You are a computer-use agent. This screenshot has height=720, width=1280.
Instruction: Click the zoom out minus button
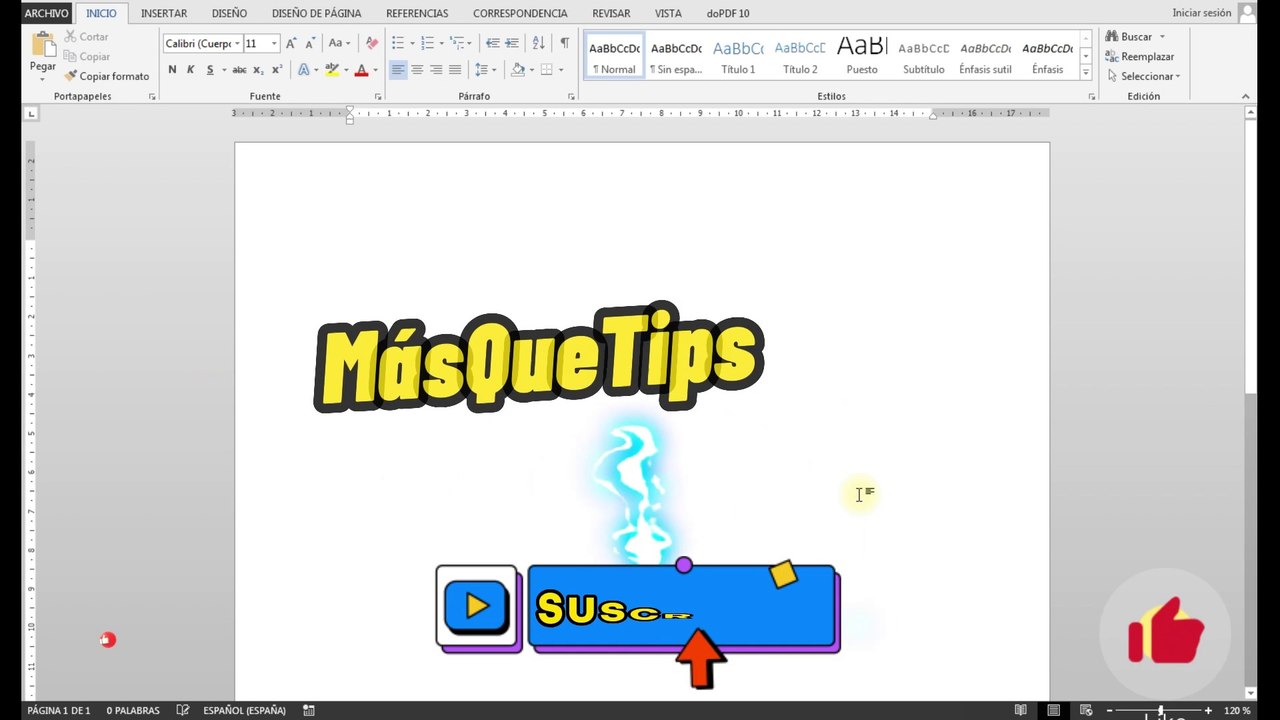click(x=1110, y=710)
